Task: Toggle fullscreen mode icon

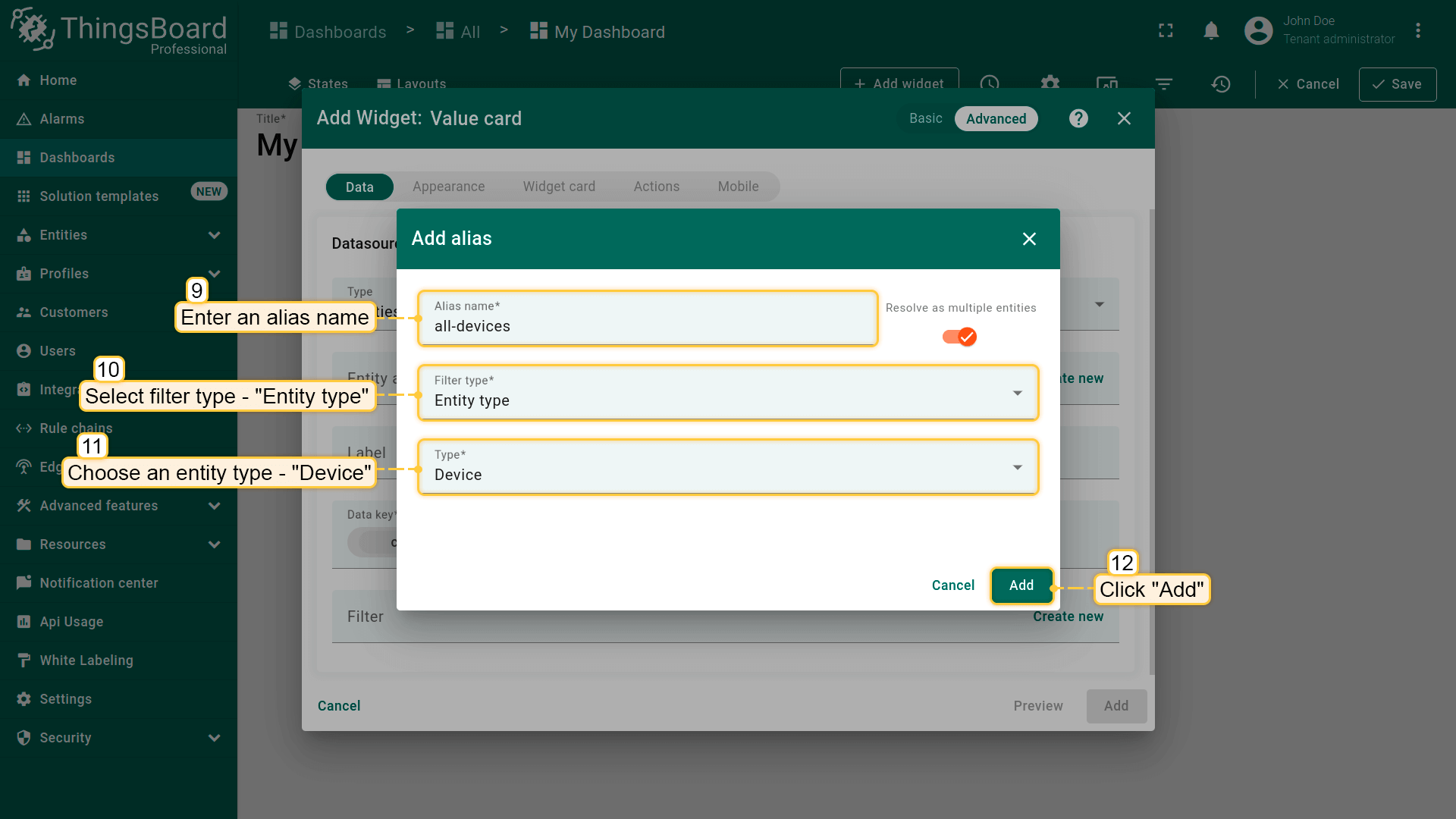Action: click(x=1166, y=31)
